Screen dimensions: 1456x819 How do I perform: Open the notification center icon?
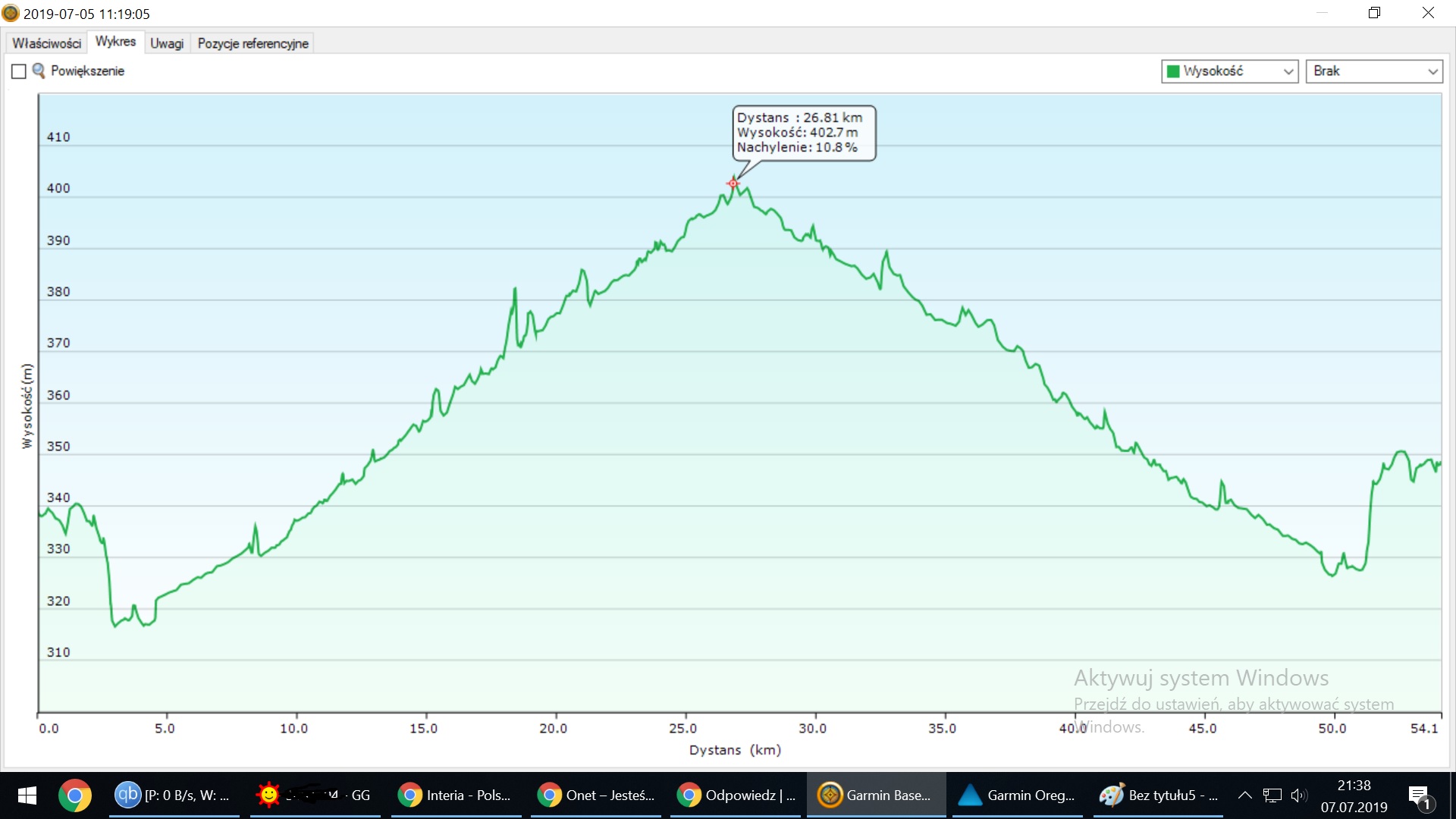tap(1419, 795)
